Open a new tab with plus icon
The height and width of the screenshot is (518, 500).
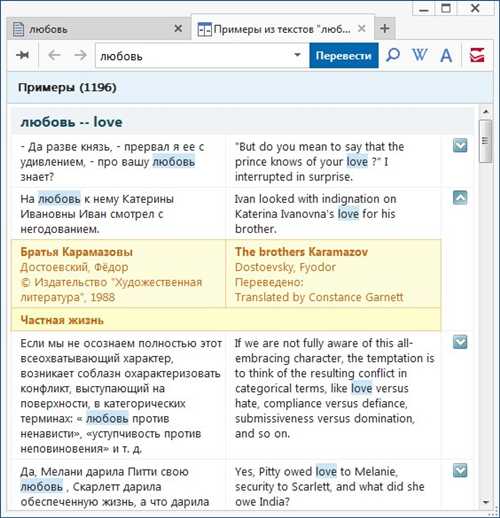[x=385, y=29]
